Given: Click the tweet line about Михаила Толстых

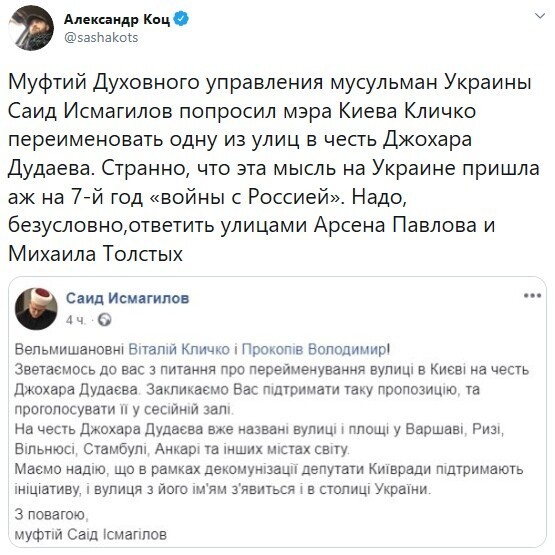Looking at the screenshot, I should click(95, 254).
